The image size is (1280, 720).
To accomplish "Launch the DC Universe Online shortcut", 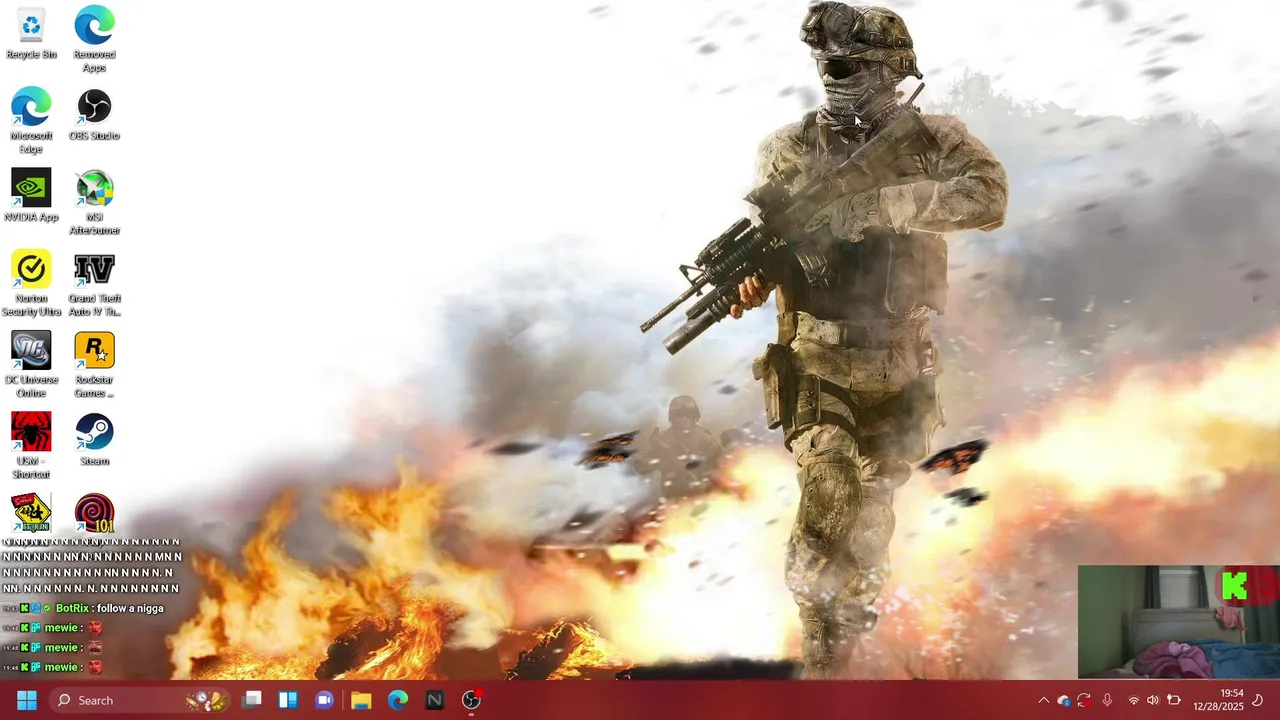I will pos(31,364).
